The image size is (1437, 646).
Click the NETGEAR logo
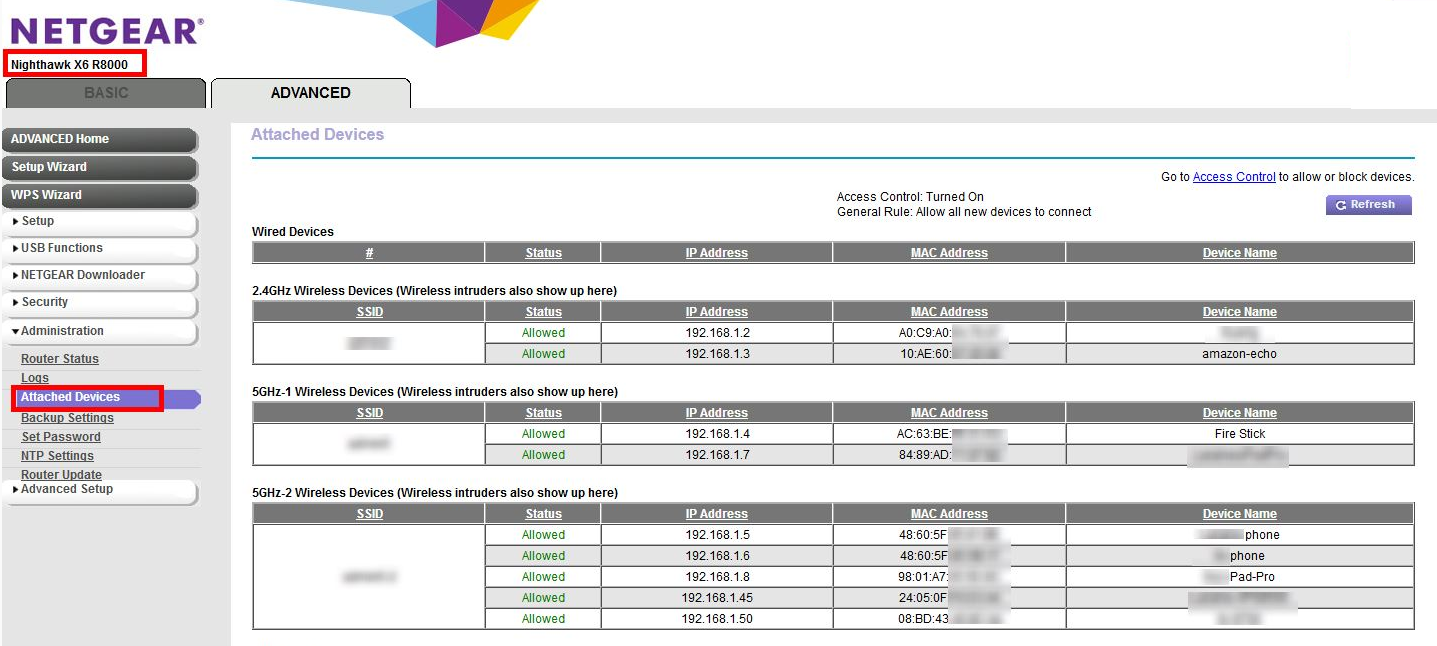104,30
